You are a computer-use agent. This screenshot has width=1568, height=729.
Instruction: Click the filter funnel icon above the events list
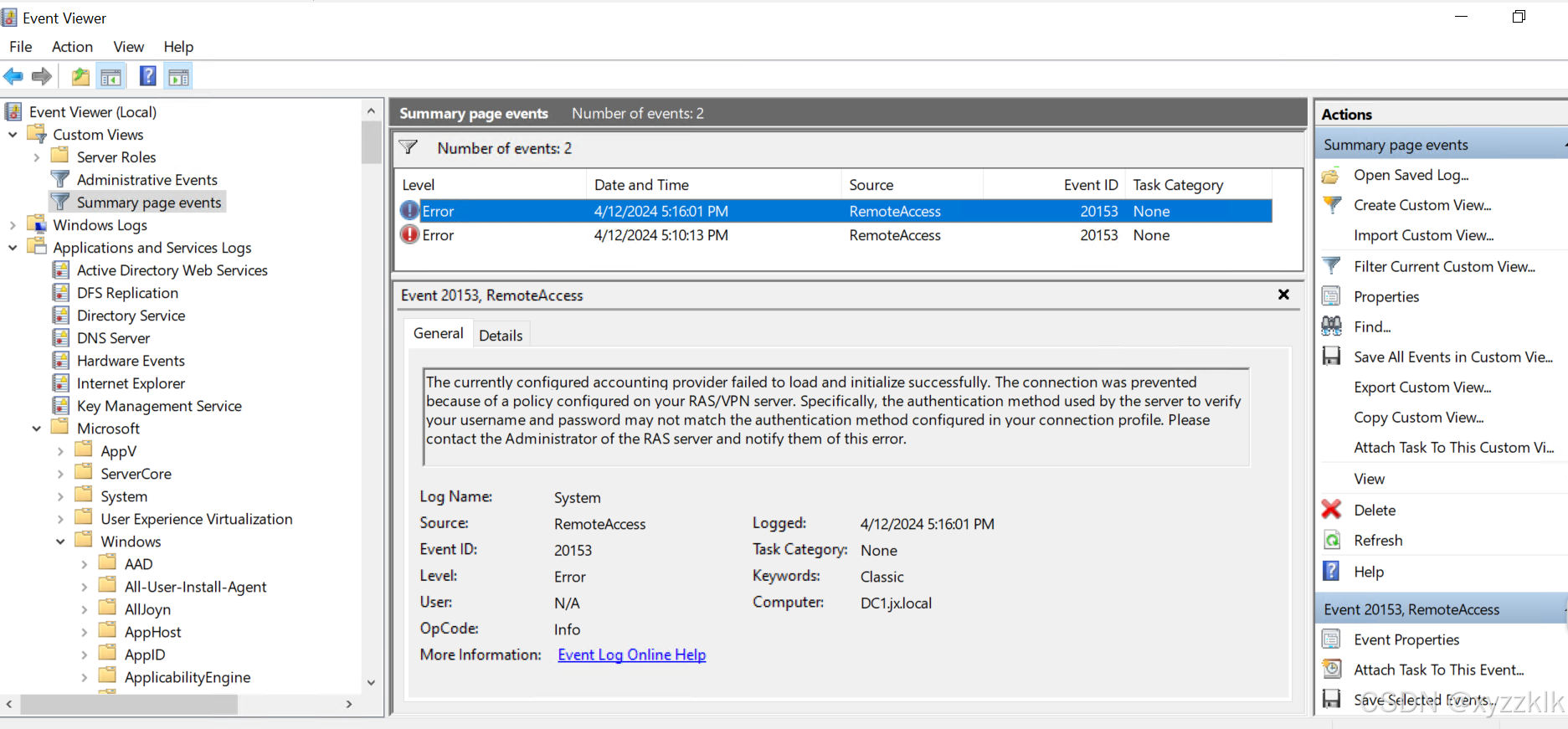tap(408, 147)
